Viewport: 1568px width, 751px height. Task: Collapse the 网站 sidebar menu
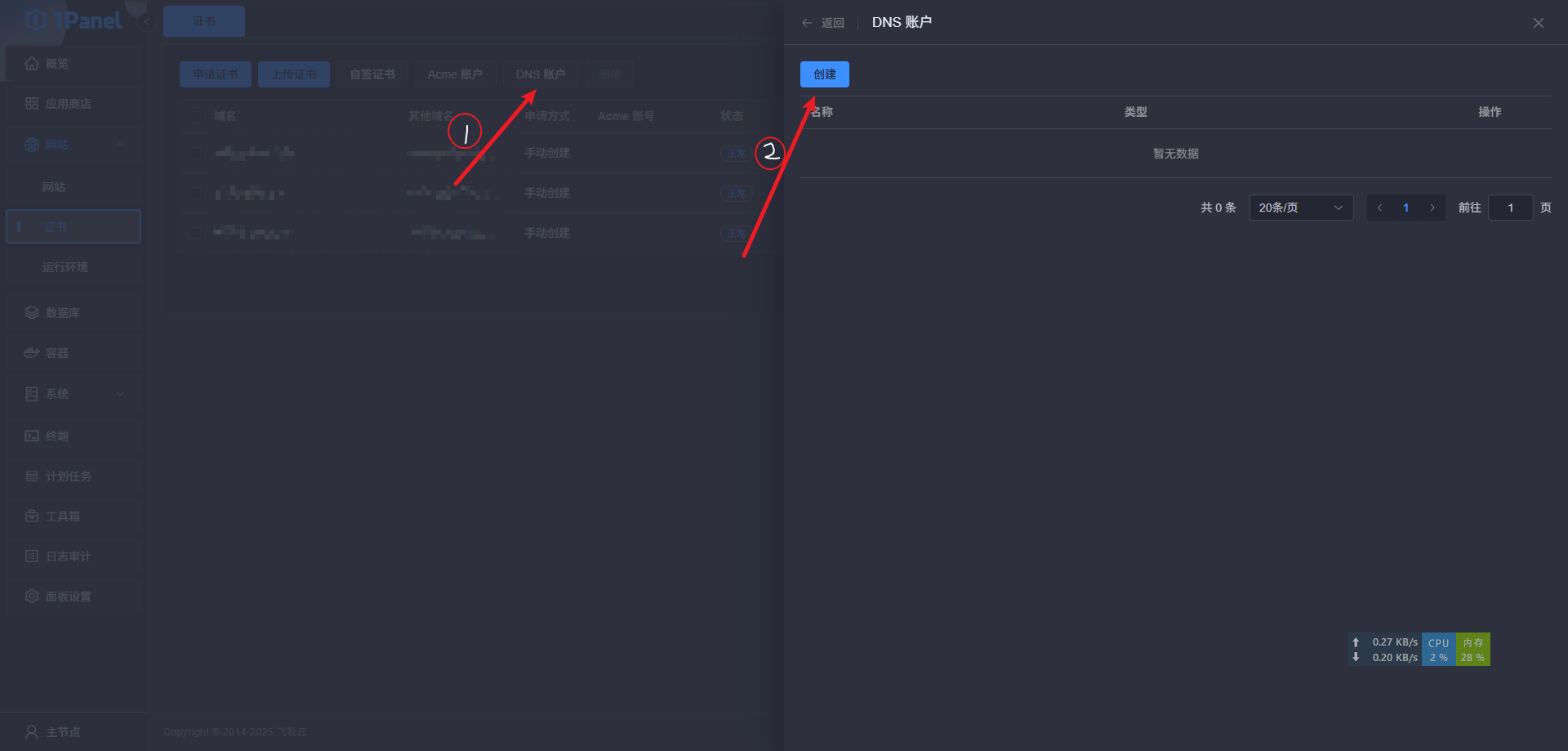[120, 145]
